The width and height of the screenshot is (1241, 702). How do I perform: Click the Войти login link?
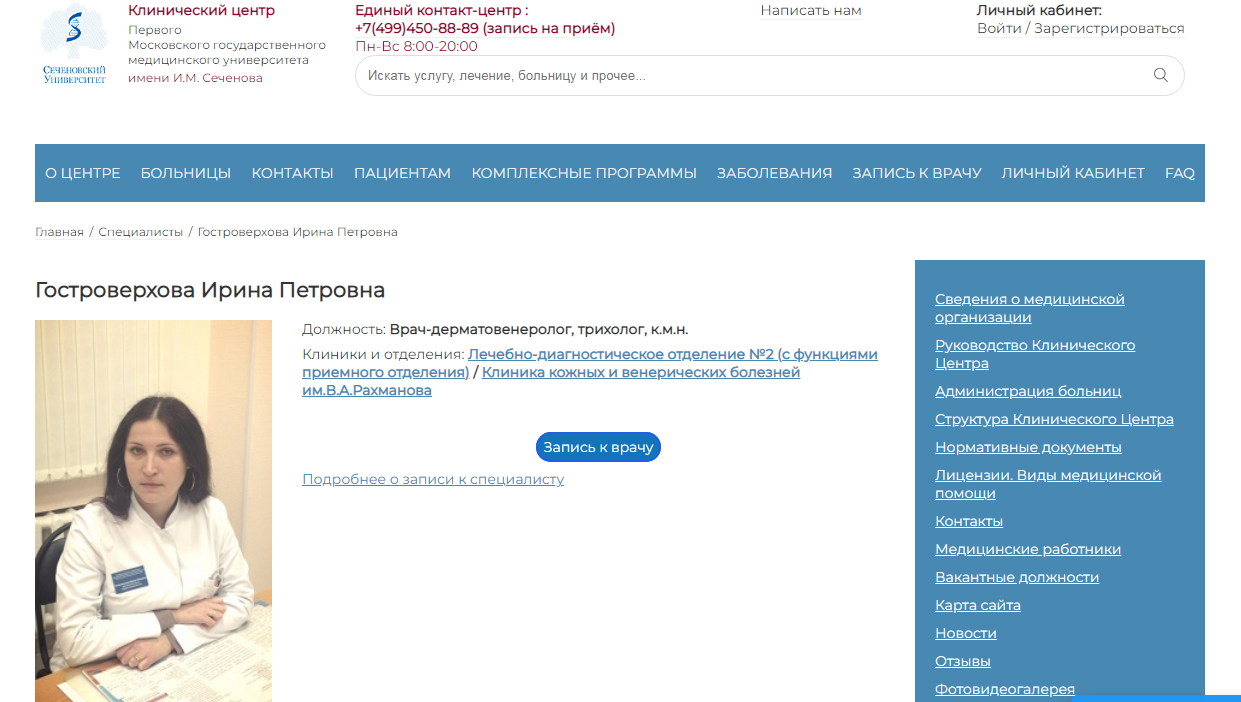999,29
